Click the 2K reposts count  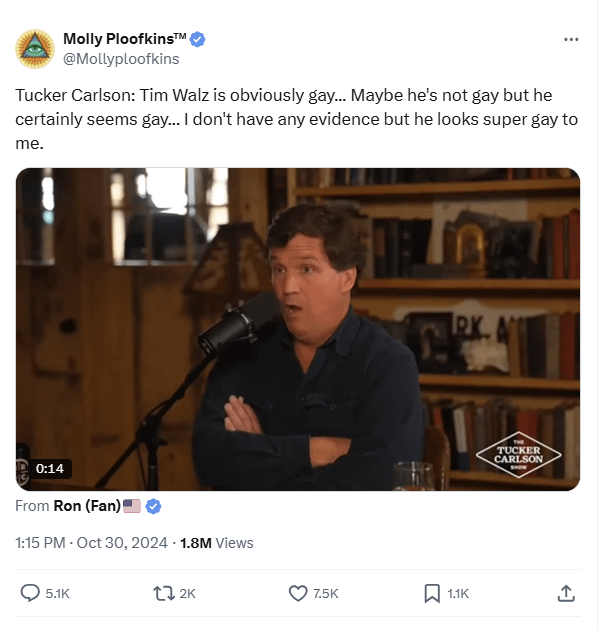click(187, 593)
